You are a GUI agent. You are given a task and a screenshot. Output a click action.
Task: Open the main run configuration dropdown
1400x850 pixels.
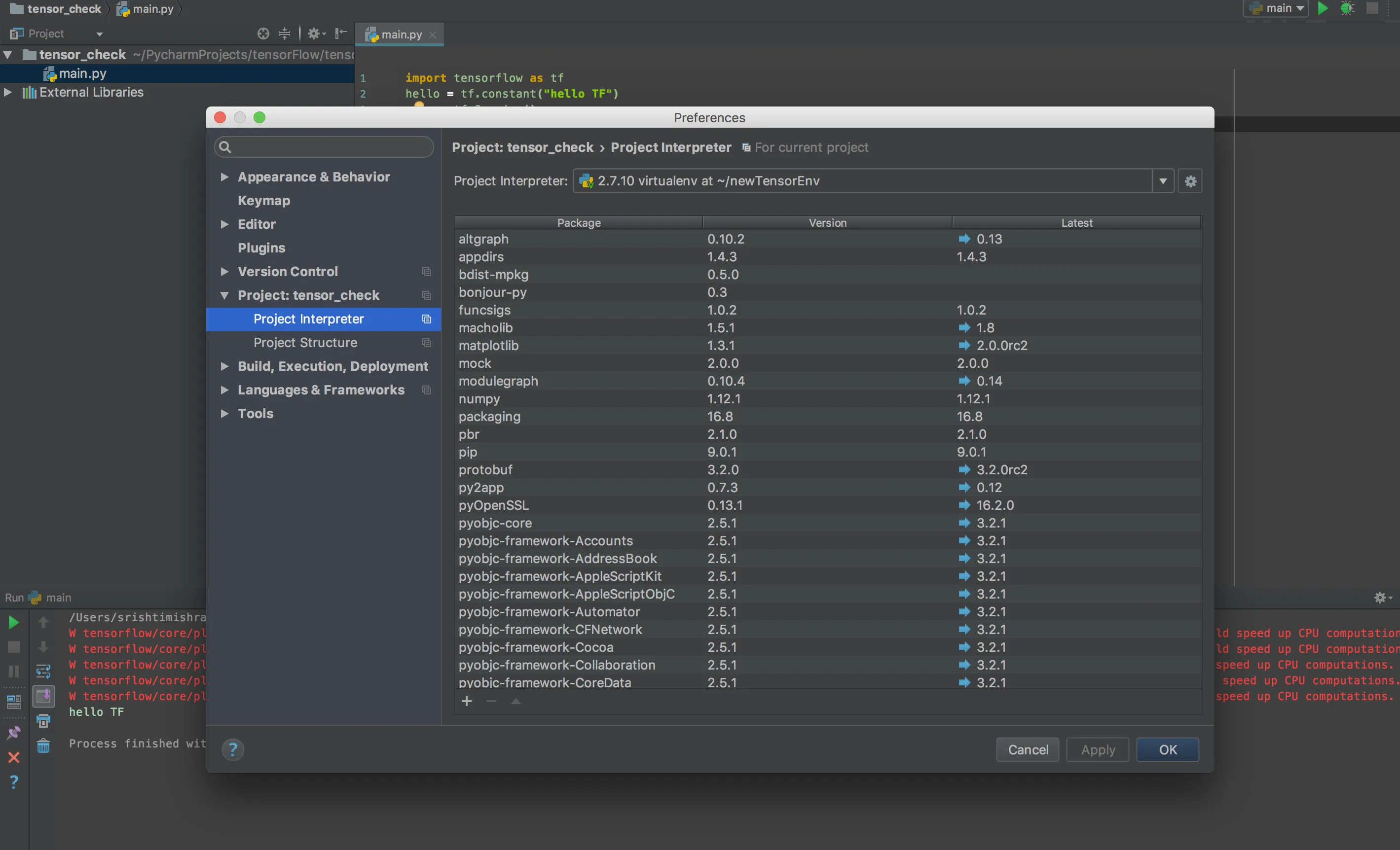[x=1276, y=8]
